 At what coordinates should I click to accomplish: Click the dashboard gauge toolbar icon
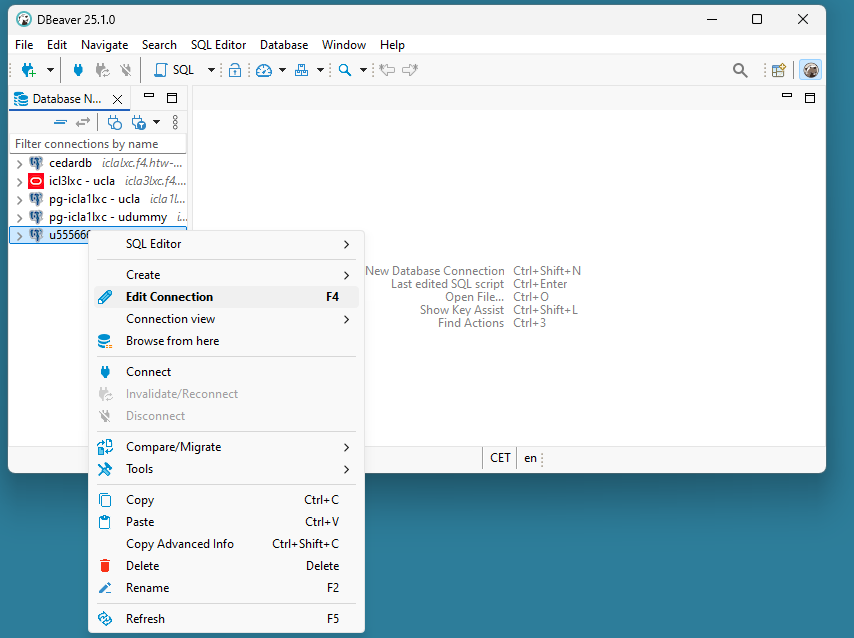264,70
